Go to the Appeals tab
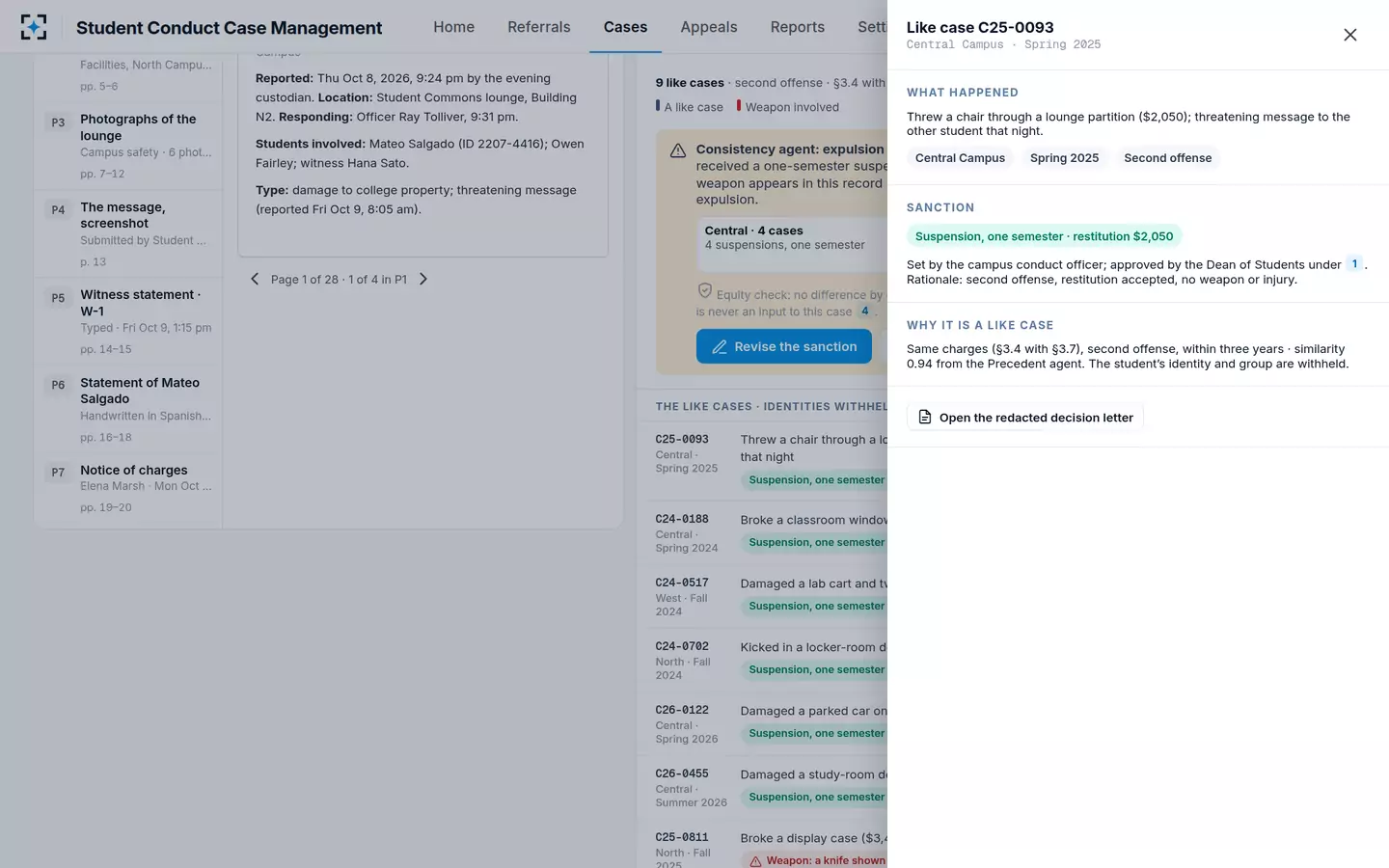Viewport: 1389px width, 868px height. pos(709,27)
